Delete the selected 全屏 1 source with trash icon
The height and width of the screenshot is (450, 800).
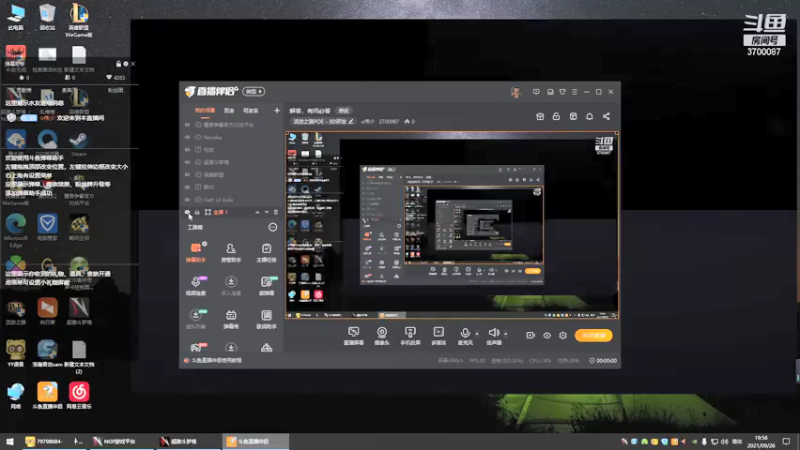click(276, 212)
